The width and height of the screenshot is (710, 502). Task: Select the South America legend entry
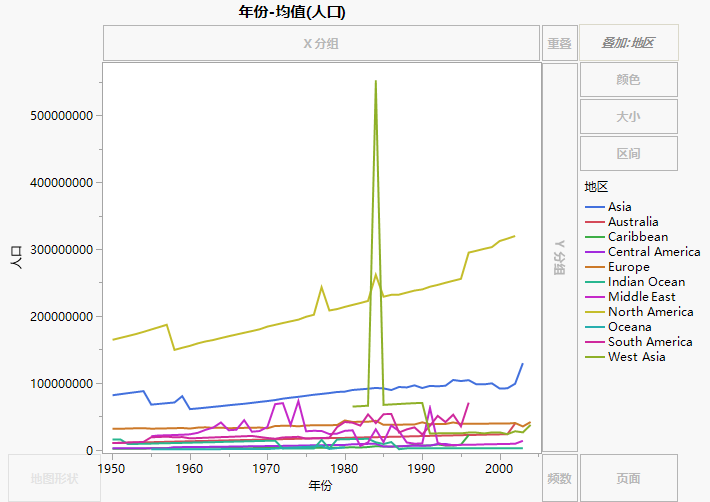coord(639,341)
